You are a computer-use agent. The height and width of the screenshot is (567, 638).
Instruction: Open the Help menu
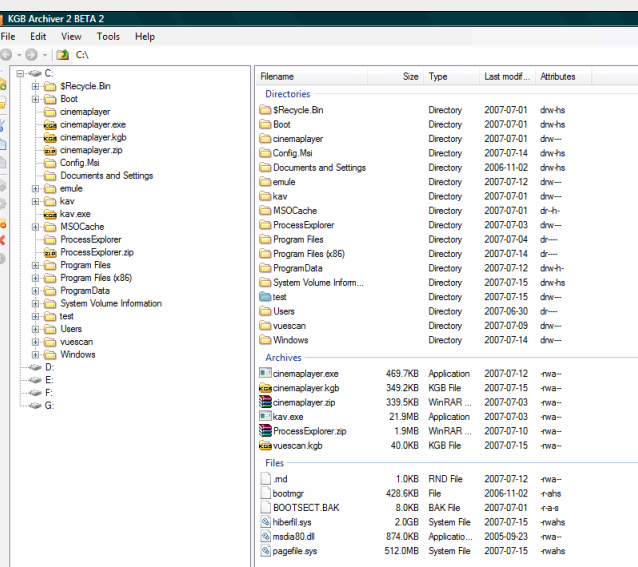[x=145, y=37]
